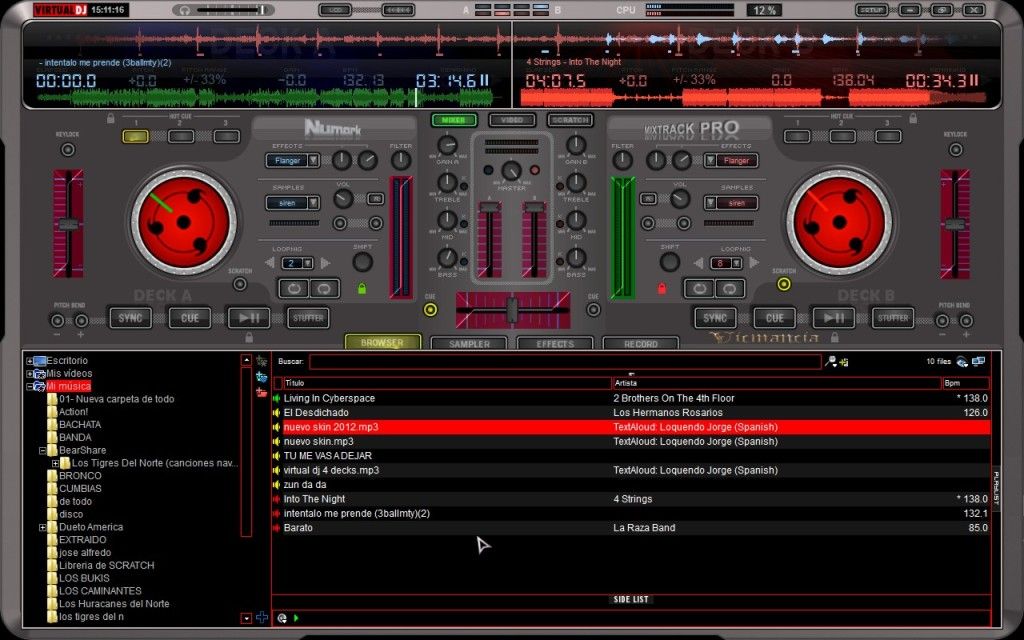Click the Deck A loop-out button

pyautogui.click(x=324, y=288)
